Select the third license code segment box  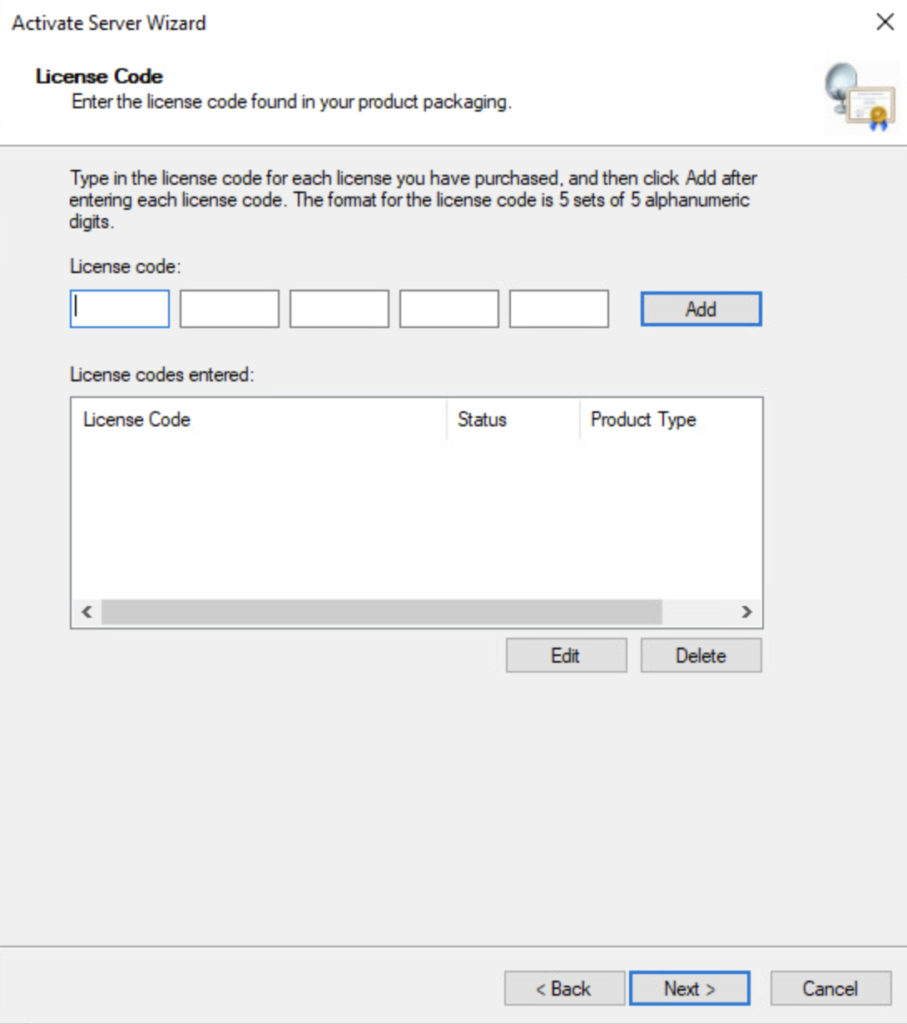(x=339, y=309)
